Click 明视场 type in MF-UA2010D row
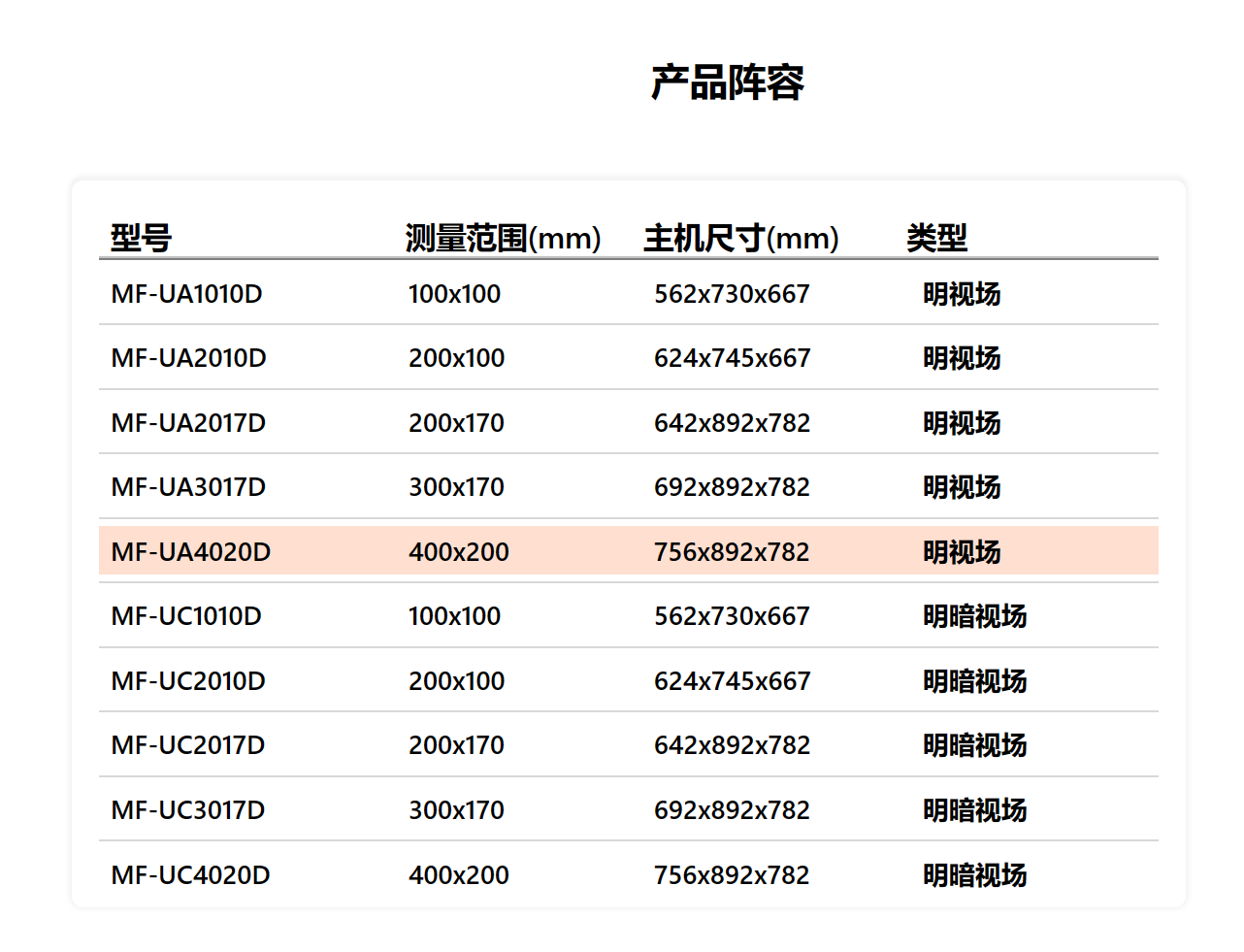This screenshot has height=952, width=1244. [x=962, y=358]
